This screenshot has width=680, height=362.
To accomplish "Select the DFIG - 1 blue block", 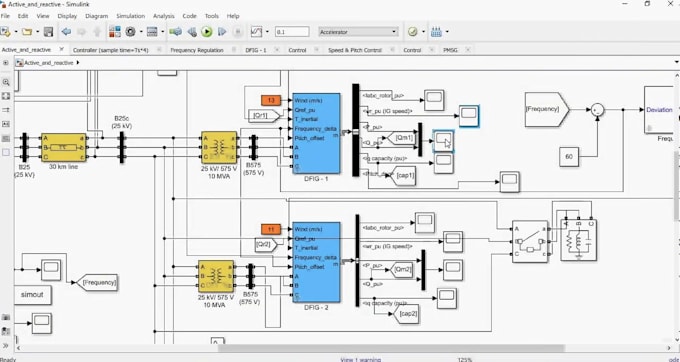I will 316,134.
